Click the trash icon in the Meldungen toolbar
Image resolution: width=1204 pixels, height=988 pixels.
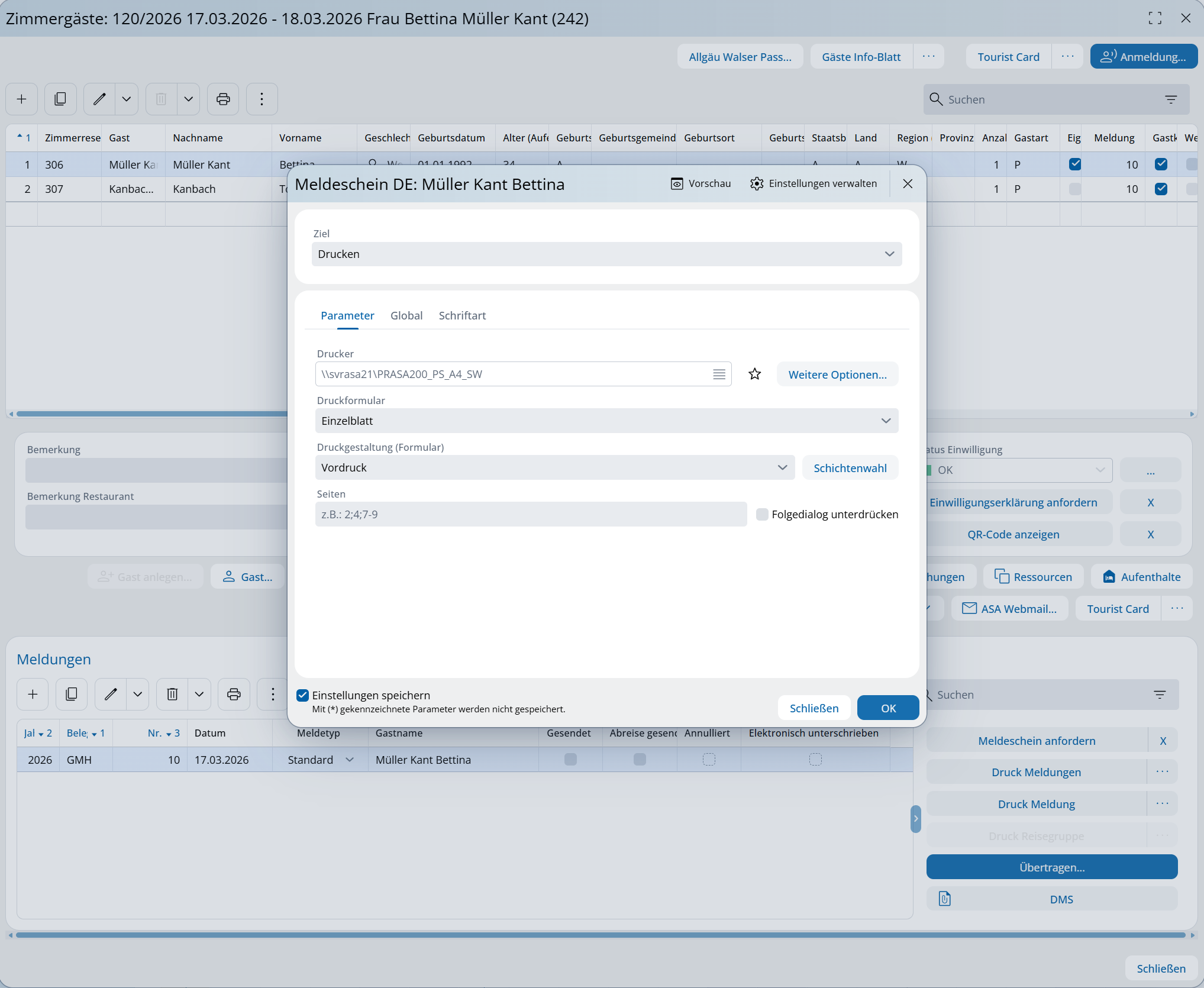click(x=172, y=694)
